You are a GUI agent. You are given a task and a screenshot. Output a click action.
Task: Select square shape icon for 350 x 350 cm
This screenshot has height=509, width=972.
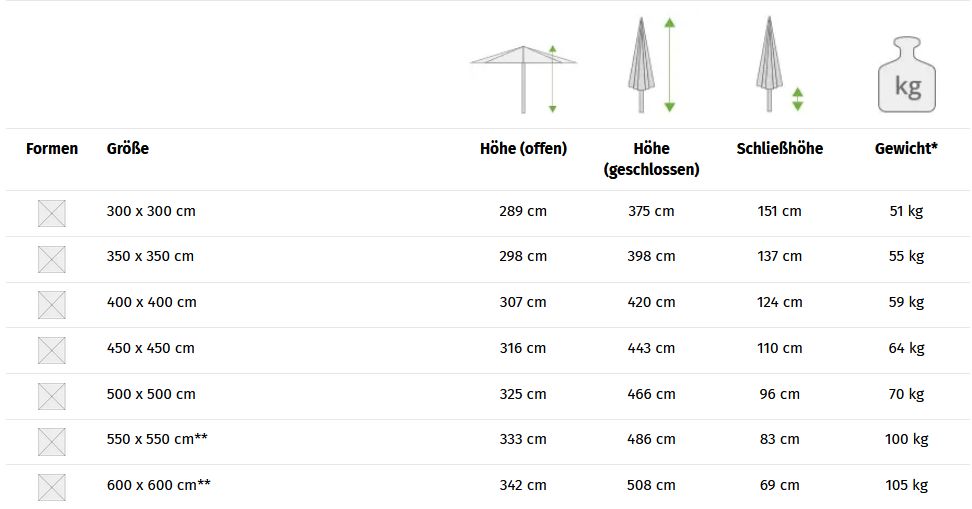[51, 259]
